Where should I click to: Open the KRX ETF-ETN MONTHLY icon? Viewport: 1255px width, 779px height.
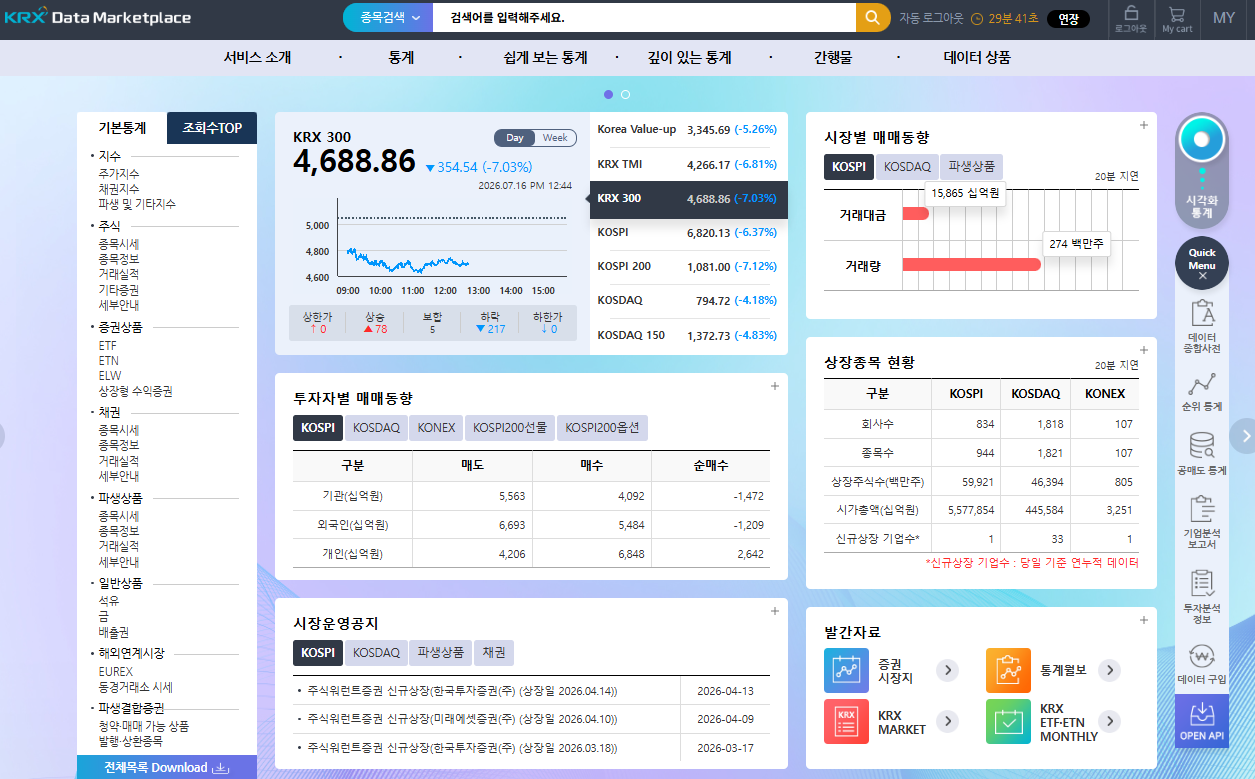tap(1008, 721)
